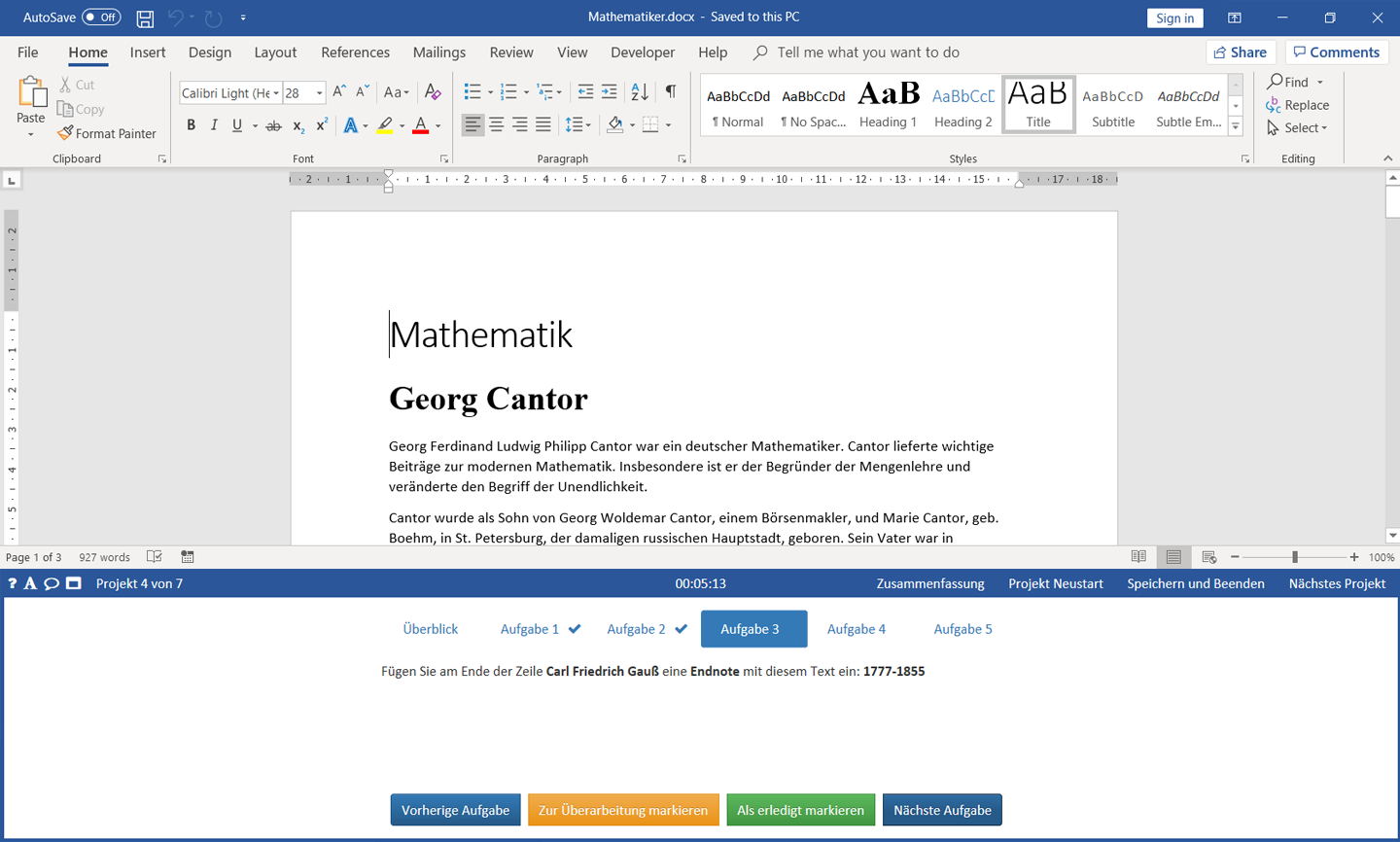Go to Aufgabe 4 tab
Screen dimensions: 1400x842
point(857,629)
